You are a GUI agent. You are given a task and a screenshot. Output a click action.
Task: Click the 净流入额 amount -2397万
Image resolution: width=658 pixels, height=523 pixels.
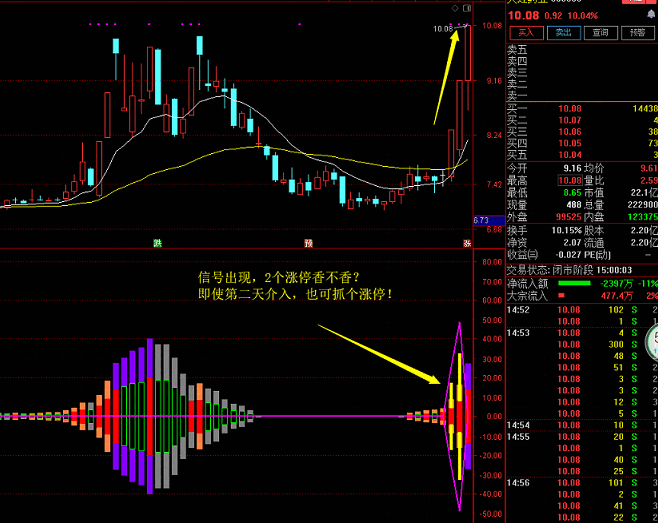click(x=616, y=283)
